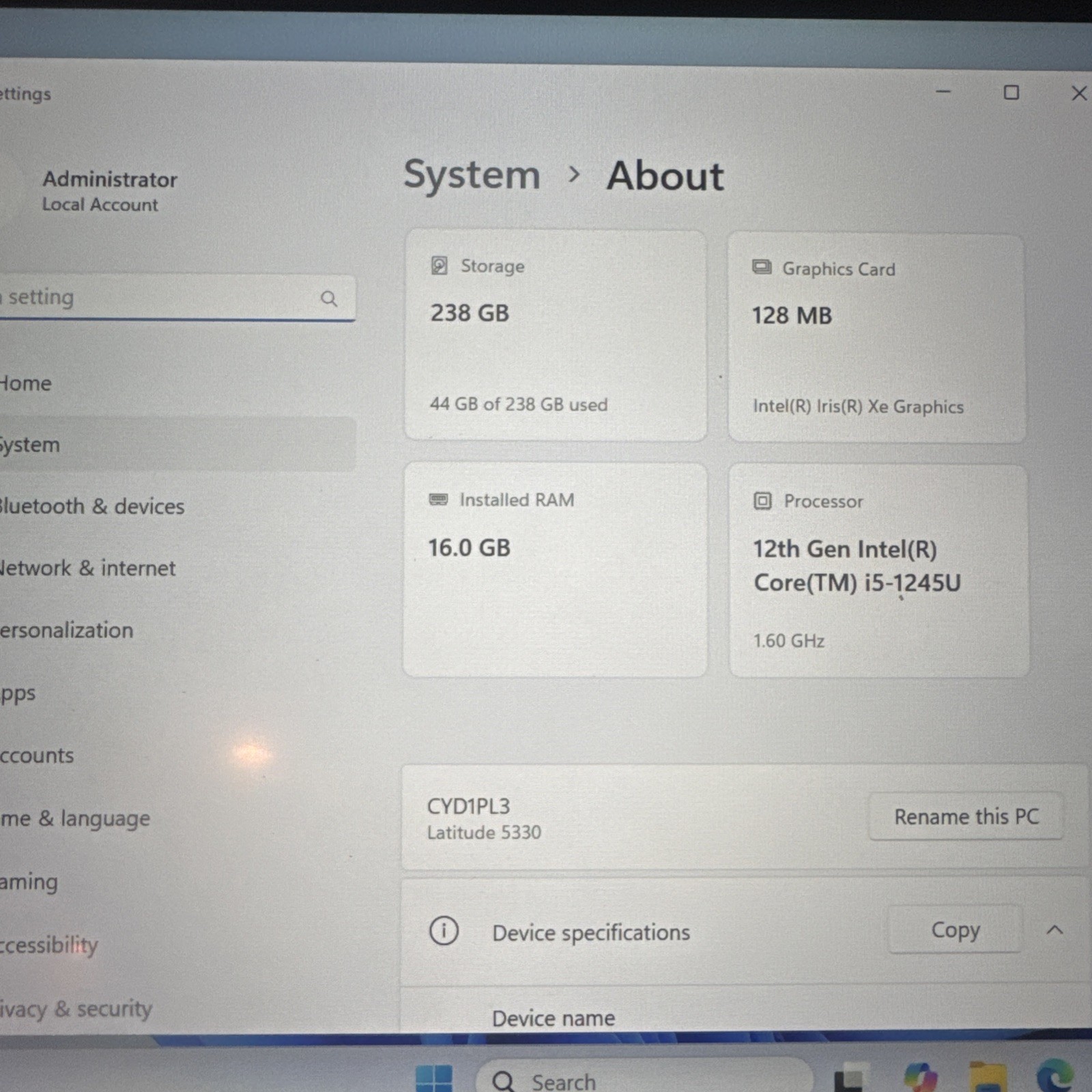Click the Graphics Card 128 MB card

coord(876,339)
